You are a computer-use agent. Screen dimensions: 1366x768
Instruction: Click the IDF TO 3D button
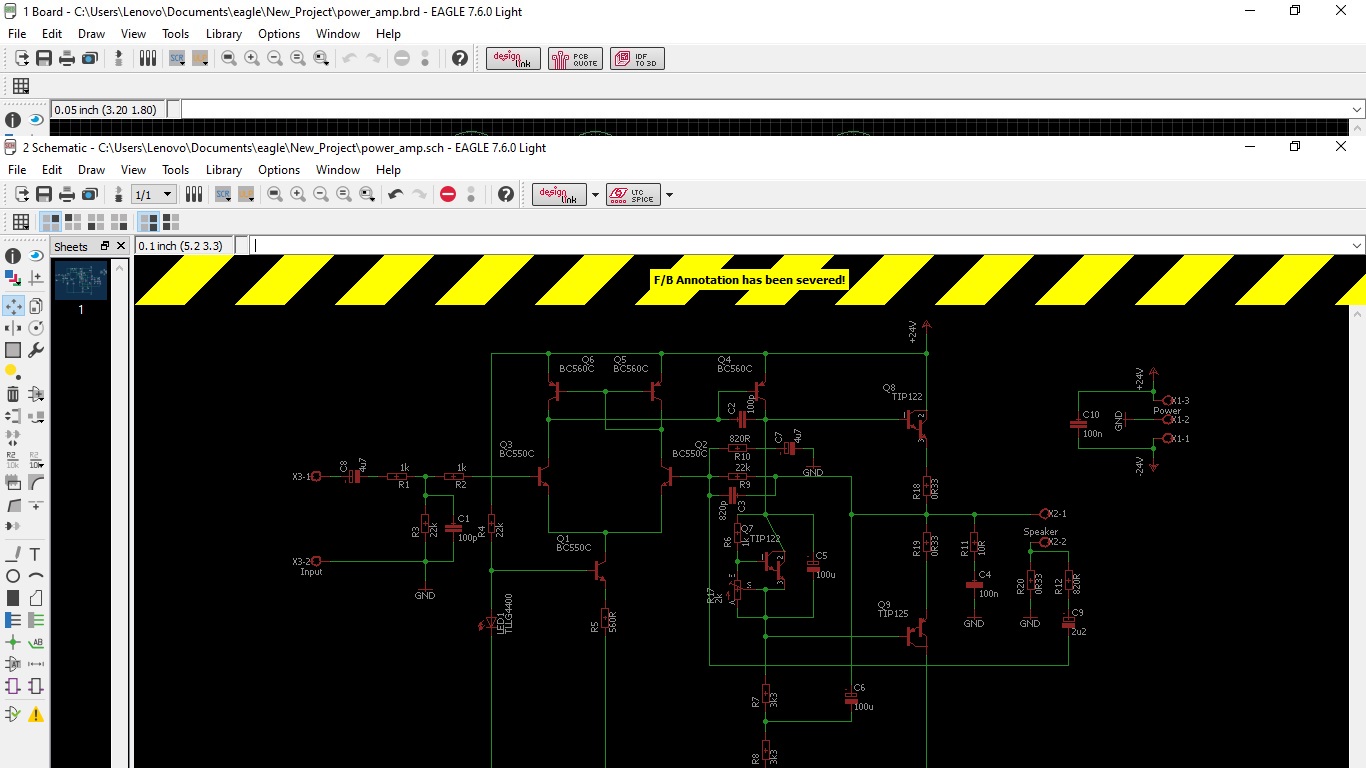click(637, 58)
